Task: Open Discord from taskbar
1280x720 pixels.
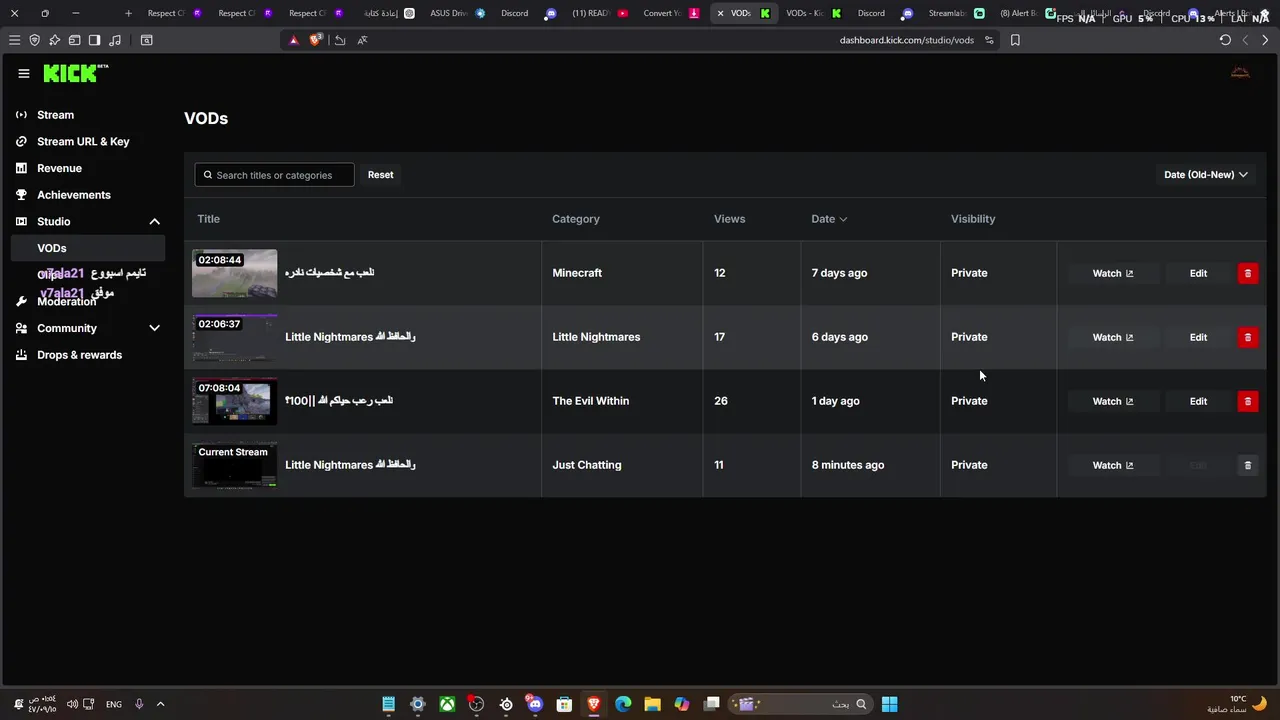Action: pyautogui.click(x=535, y=704)
